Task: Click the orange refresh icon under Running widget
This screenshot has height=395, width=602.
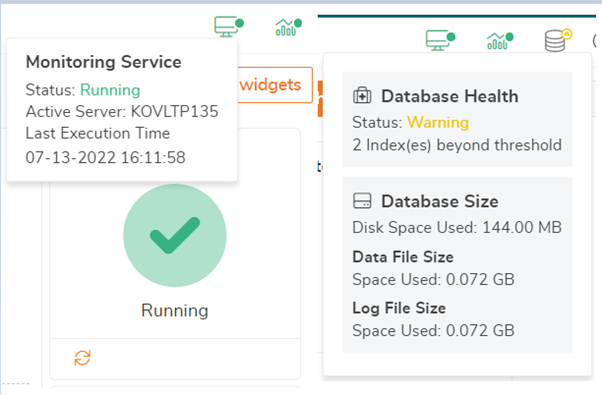Action: point(83,358)
